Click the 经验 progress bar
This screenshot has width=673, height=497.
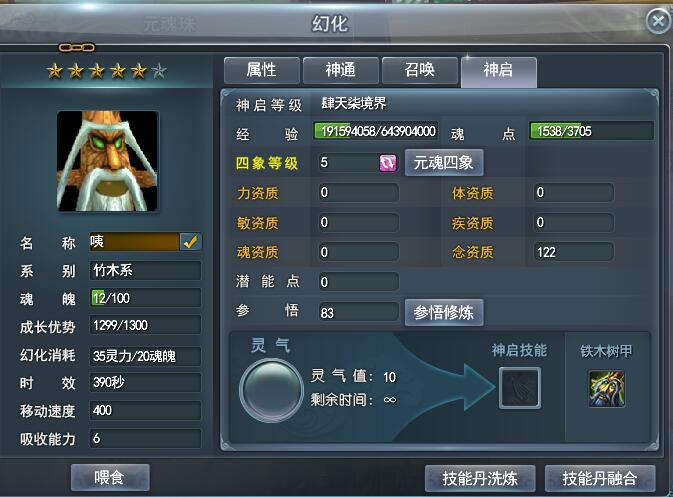pyautogui.click(x=376, y=131)
